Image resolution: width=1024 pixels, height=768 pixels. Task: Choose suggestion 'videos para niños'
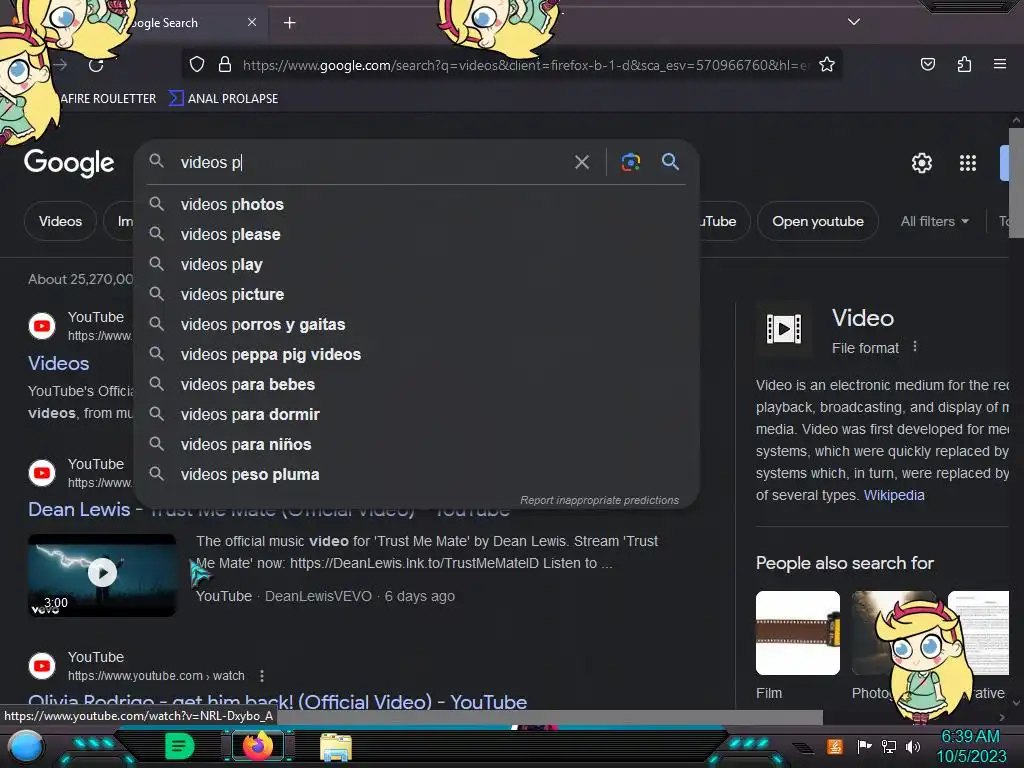[x=417, y=445]
